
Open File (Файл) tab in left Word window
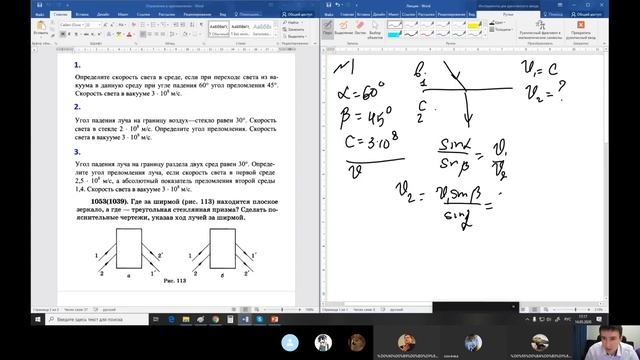(40, 14)
